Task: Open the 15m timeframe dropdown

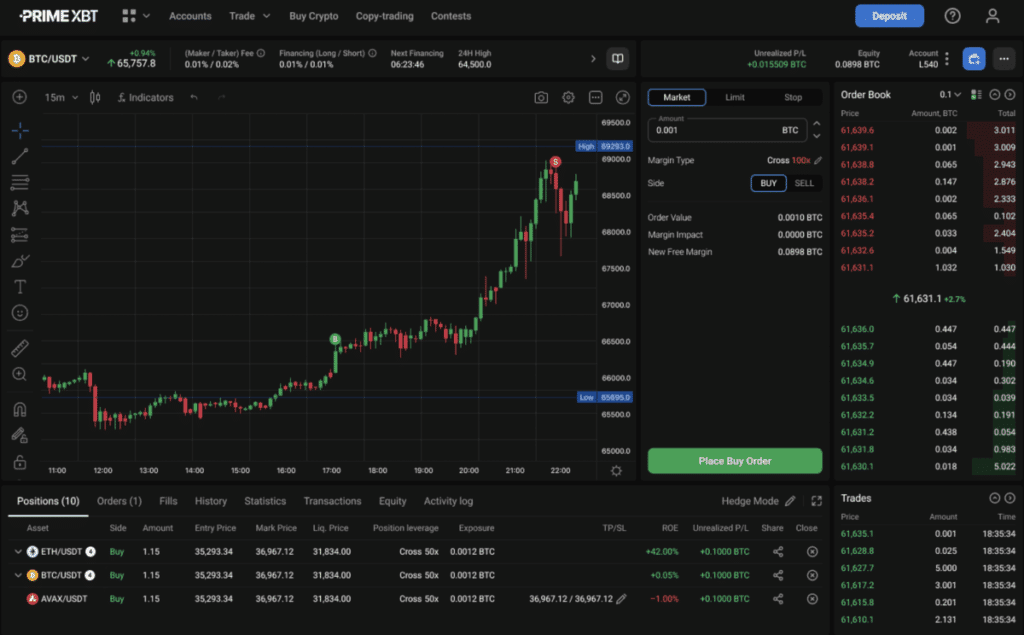Action: [x=60, y=98]
